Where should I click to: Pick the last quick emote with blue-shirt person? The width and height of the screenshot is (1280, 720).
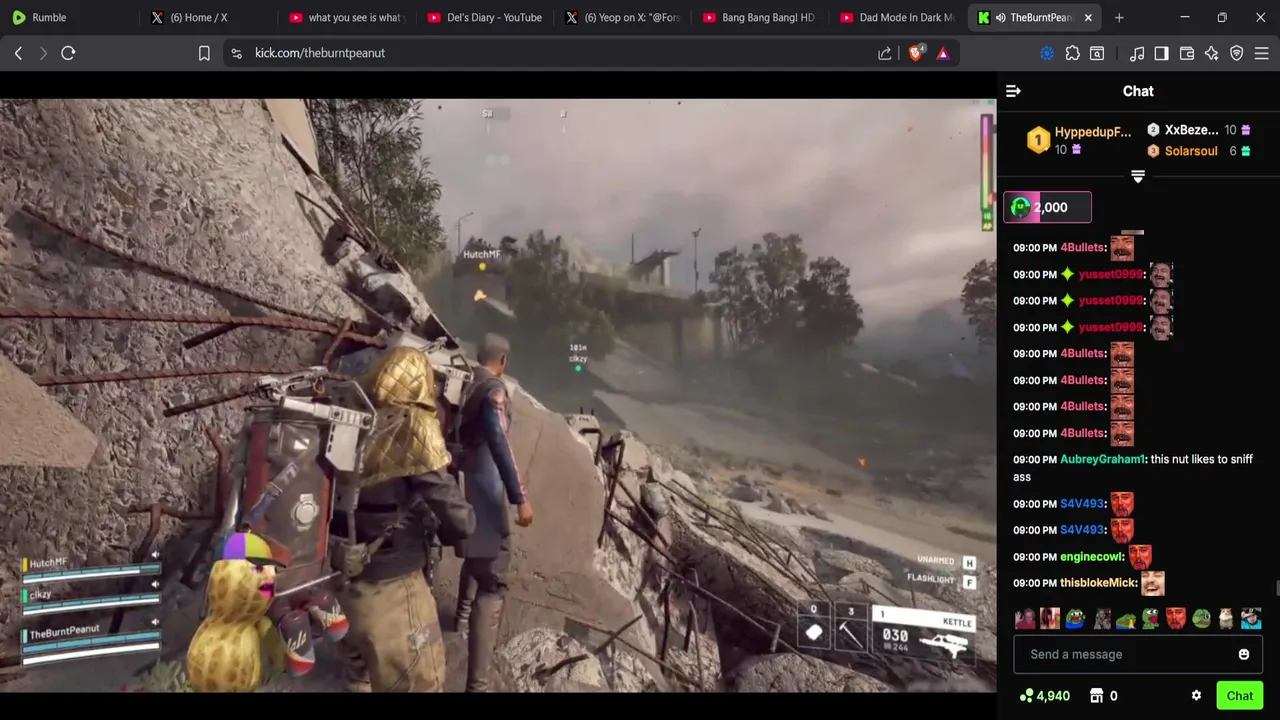(1251, 619)
